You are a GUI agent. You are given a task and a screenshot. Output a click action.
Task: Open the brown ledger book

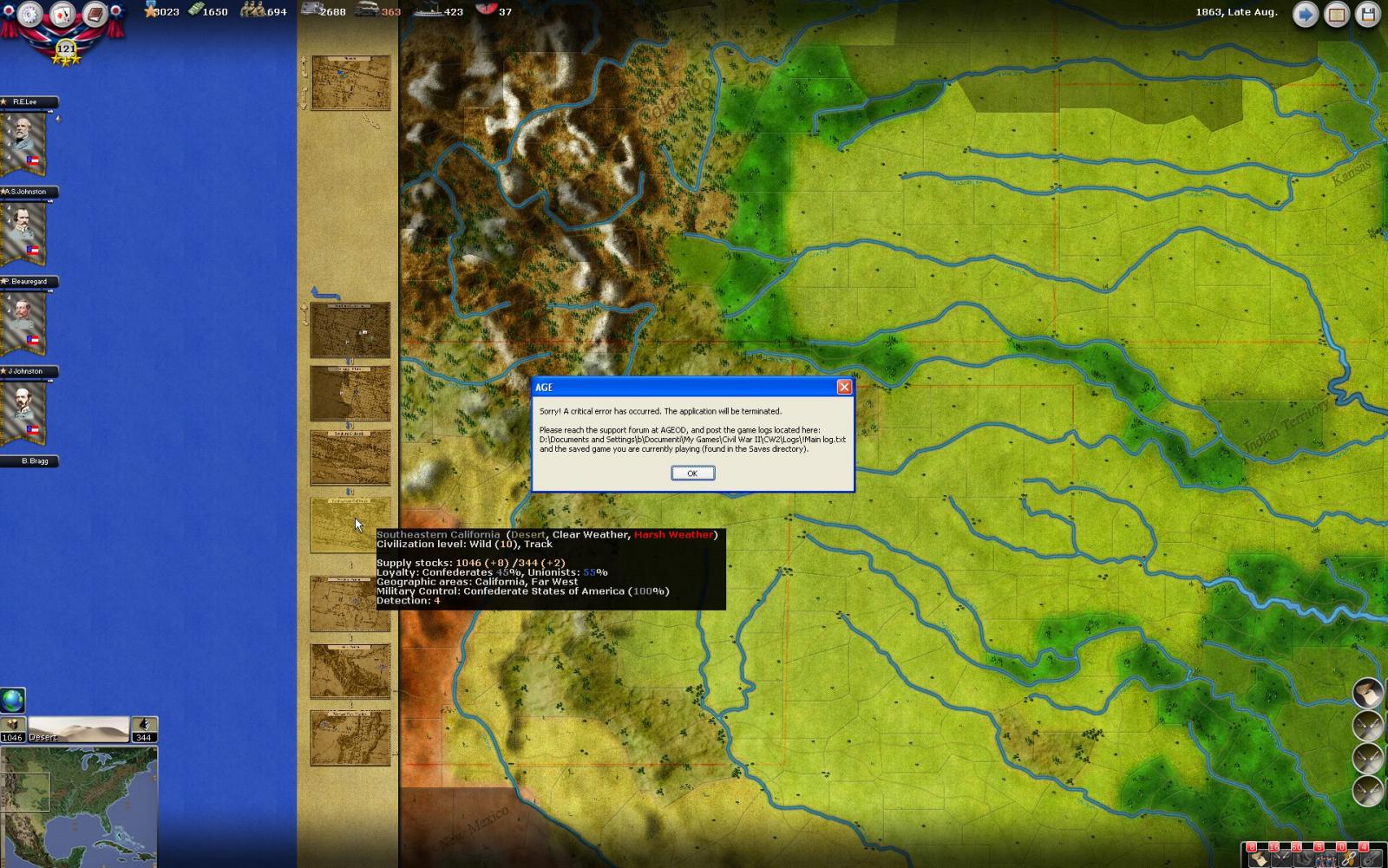click(95, 14)
